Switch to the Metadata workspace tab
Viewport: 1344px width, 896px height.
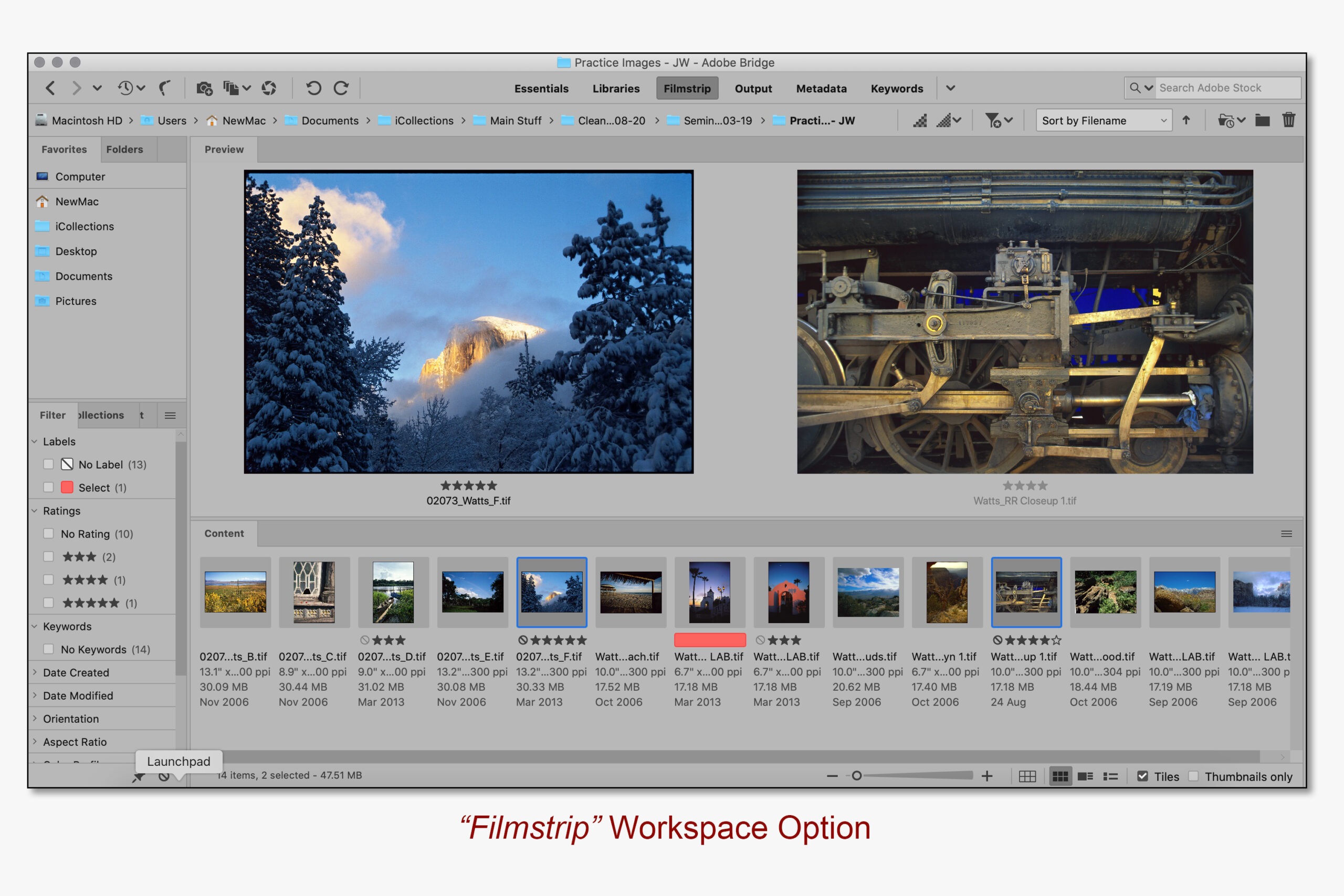[821, 89]
